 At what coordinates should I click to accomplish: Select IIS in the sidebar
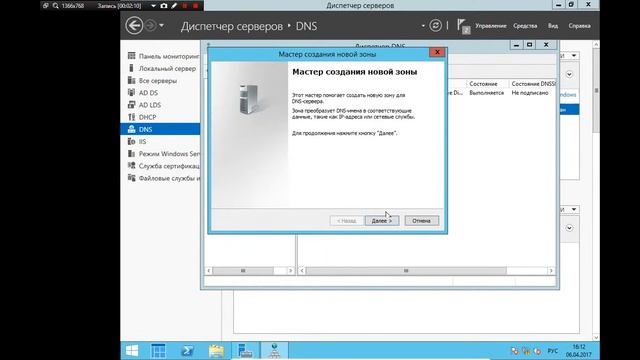(x=160, y=142)
